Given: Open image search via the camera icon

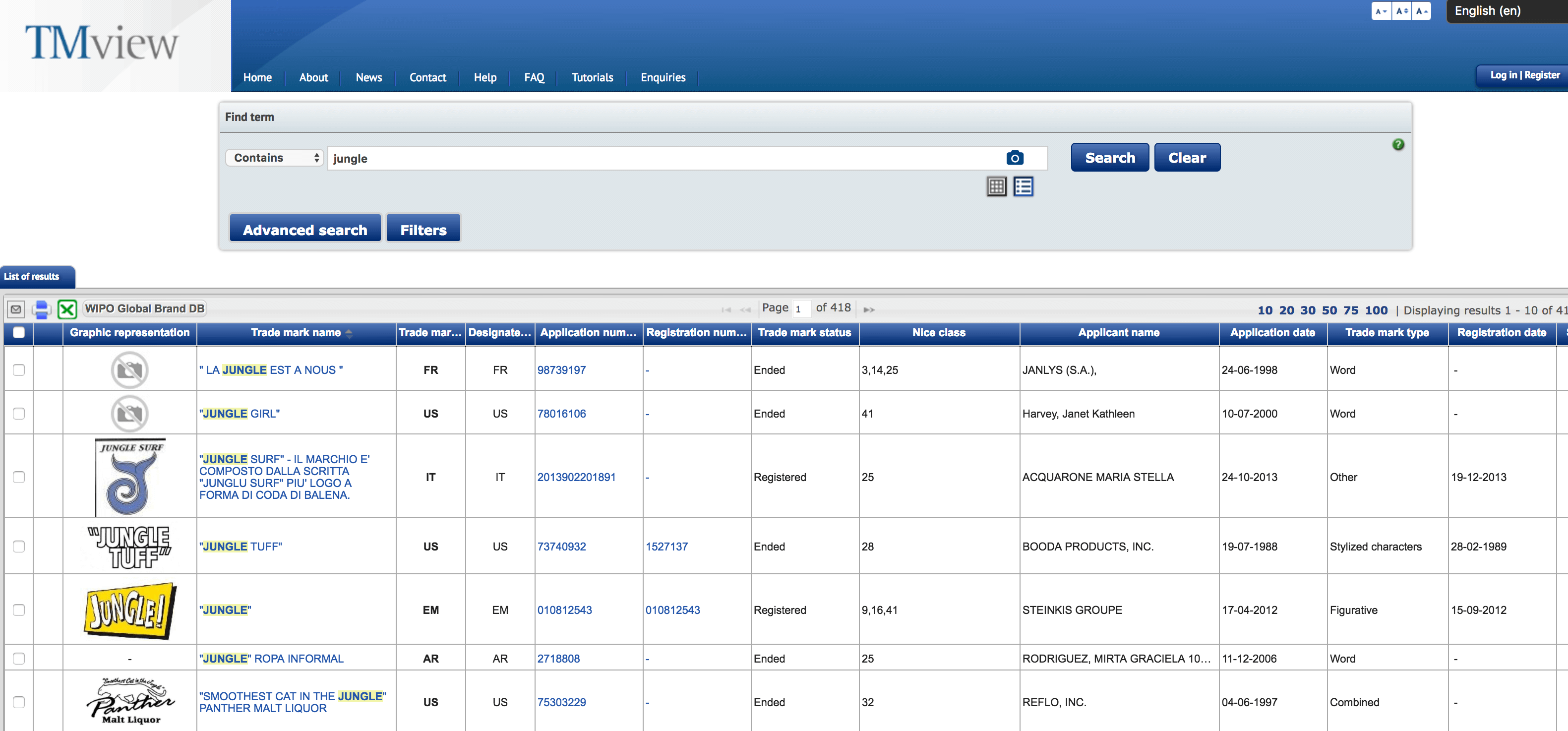Looking at the screenshot, I should click(1014, 158).
